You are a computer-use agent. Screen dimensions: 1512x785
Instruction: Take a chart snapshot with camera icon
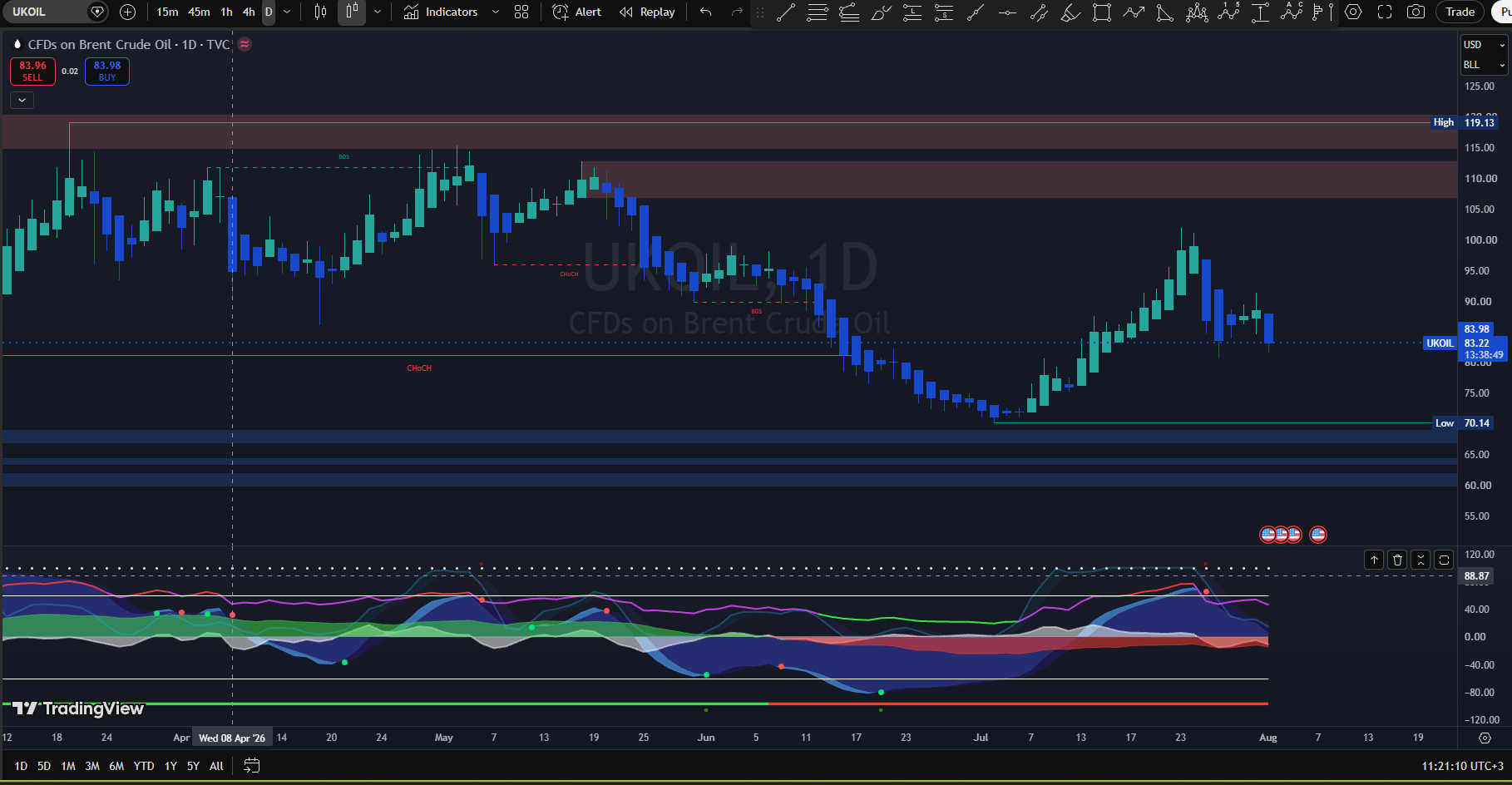click(x=1416, y=12)
